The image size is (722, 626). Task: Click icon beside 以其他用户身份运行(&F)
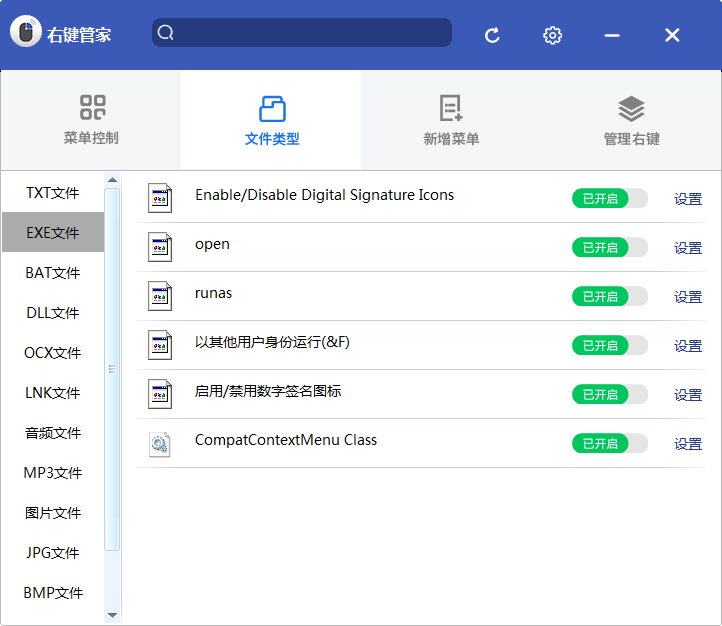pos(160,345)
